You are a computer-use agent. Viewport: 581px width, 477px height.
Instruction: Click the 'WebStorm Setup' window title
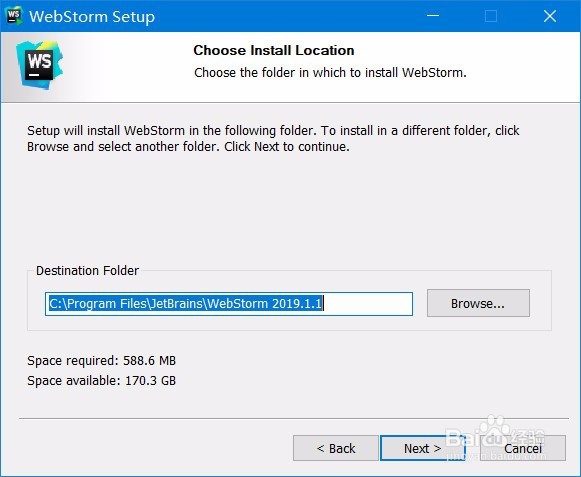[x=92, y=17]
